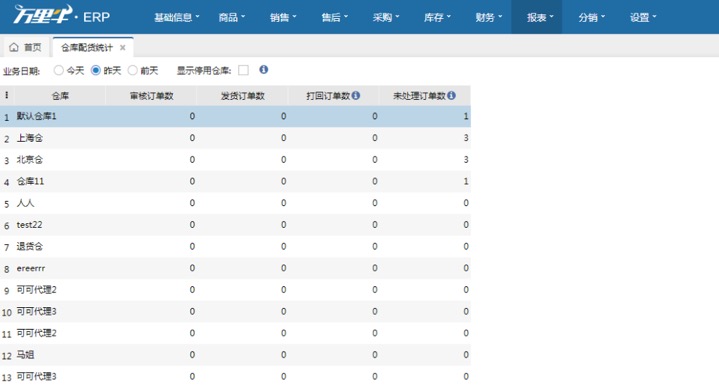Click 打回订单数 value for 北京仓
This screenshot has height=386, width=719.
(375, 160)
